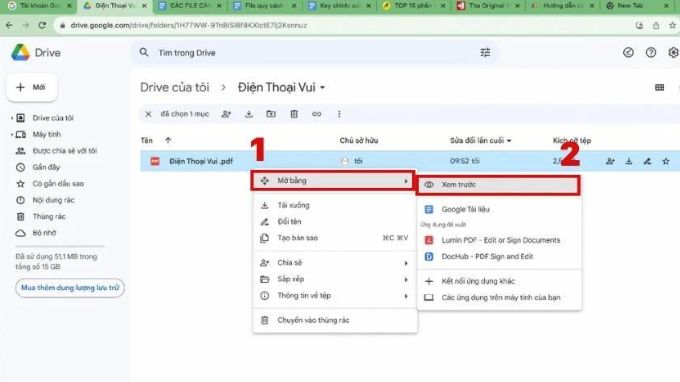
Task: Click download icon in selection toolbar
Action: click(249, 114)
